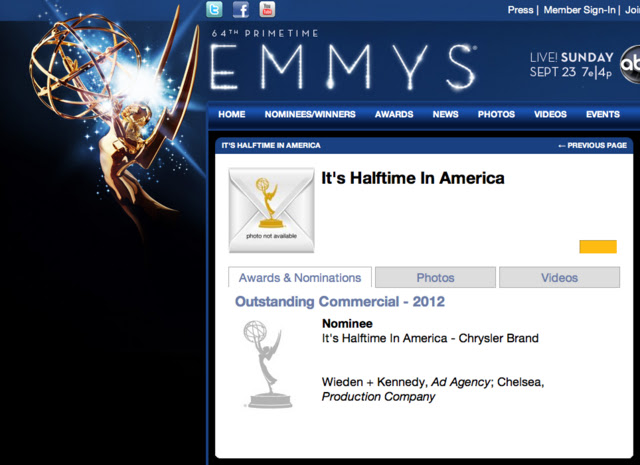Open Outstanding Commercial - 2012 heading link

[x=340, y=302]
